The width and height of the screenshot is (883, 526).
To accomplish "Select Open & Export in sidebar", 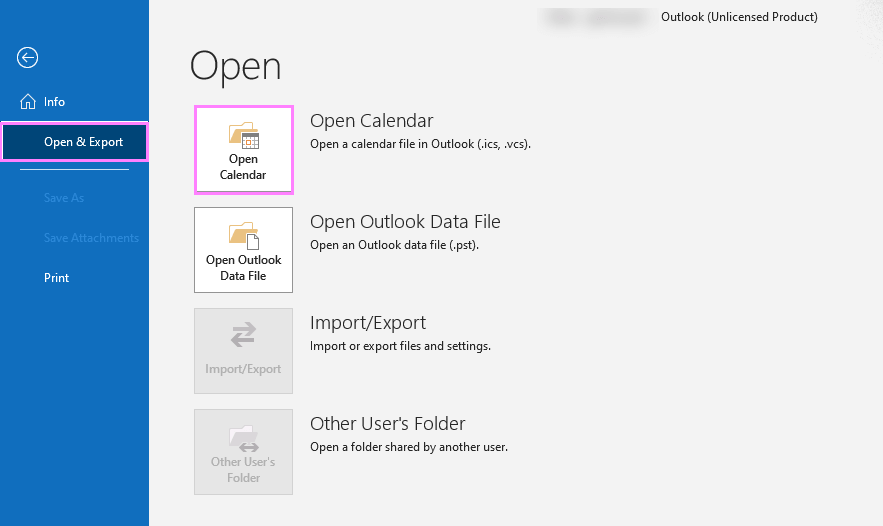I will [74, 142].
